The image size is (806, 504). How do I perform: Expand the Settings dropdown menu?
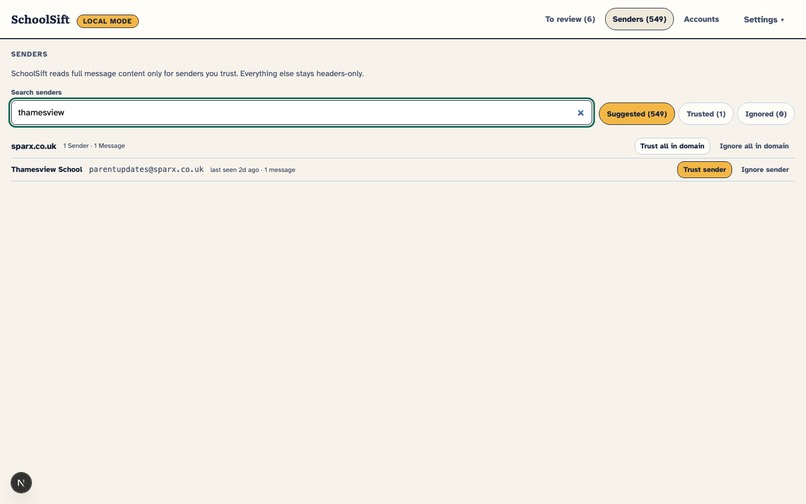[764, 20]
